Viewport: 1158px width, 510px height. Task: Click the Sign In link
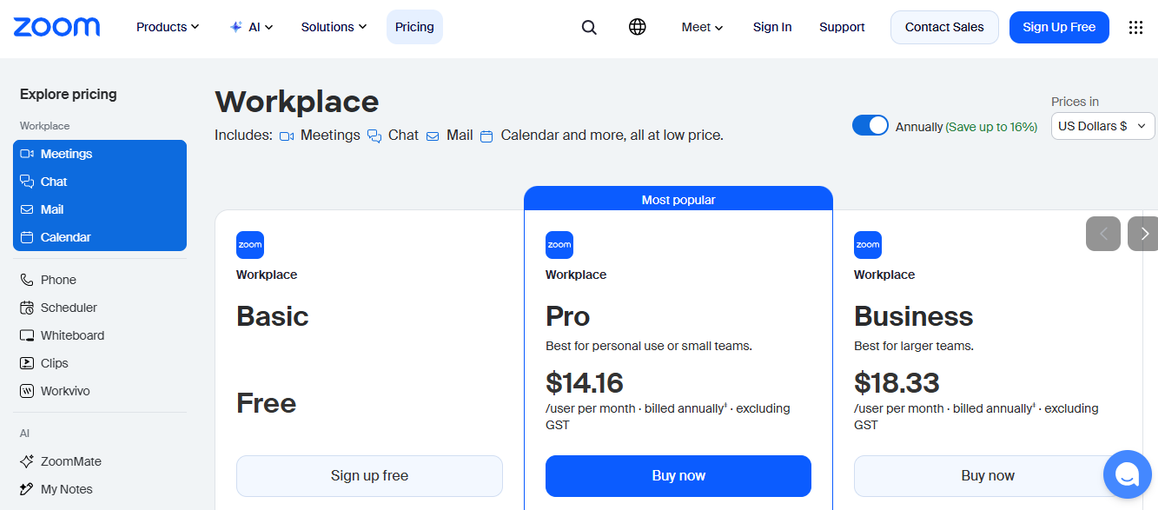pos(772,27)
